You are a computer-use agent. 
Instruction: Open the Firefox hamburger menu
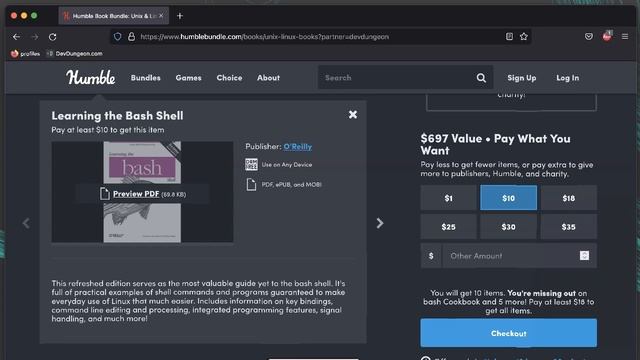625,37
